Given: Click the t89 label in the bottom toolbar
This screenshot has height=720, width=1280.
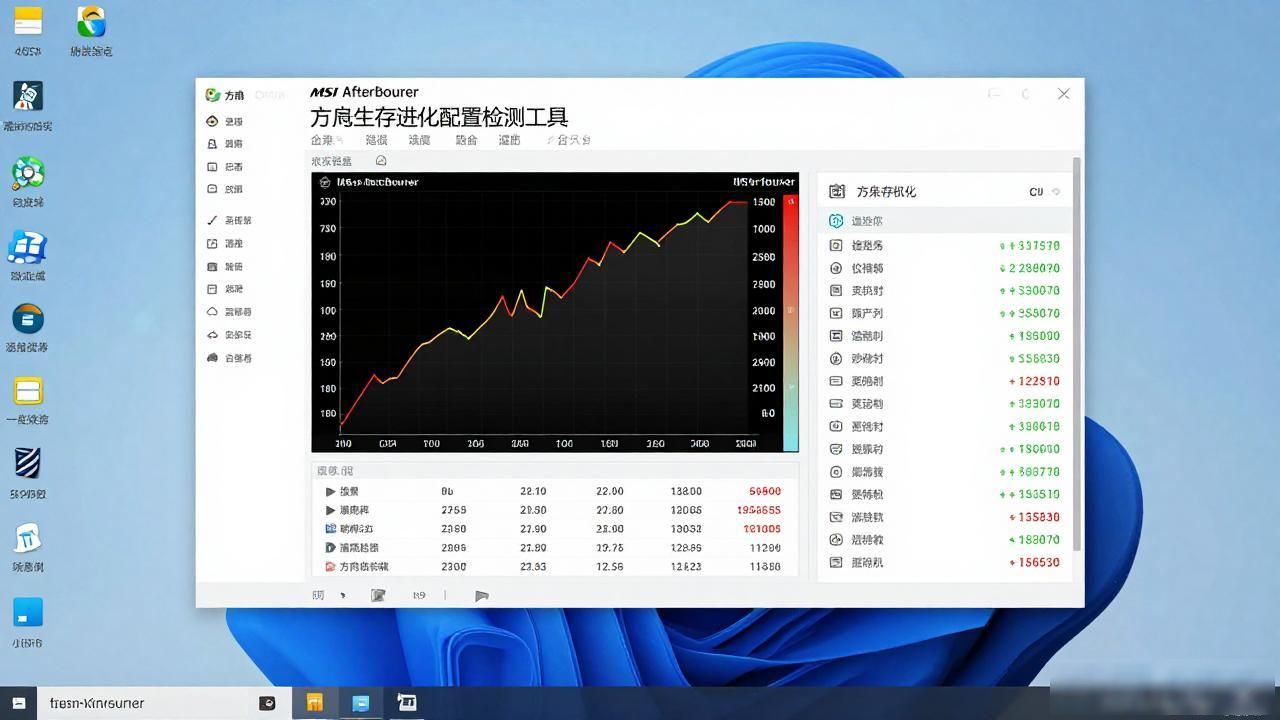Looking at the screenshot, I should click(419, 595).
